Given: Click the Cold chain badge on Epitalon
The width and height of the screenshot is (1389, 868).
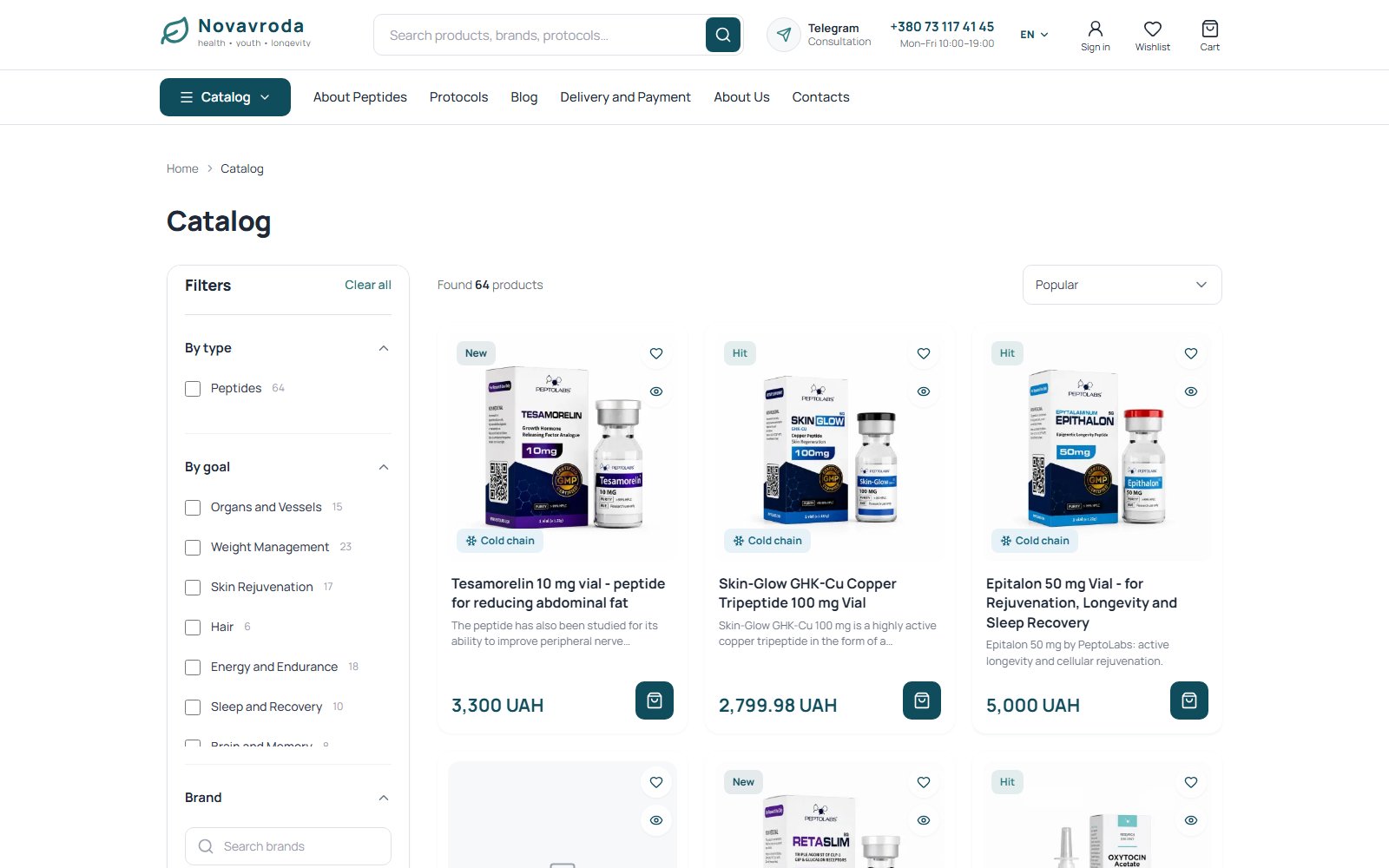Looking at the screenshot, I should [1035, 541].
